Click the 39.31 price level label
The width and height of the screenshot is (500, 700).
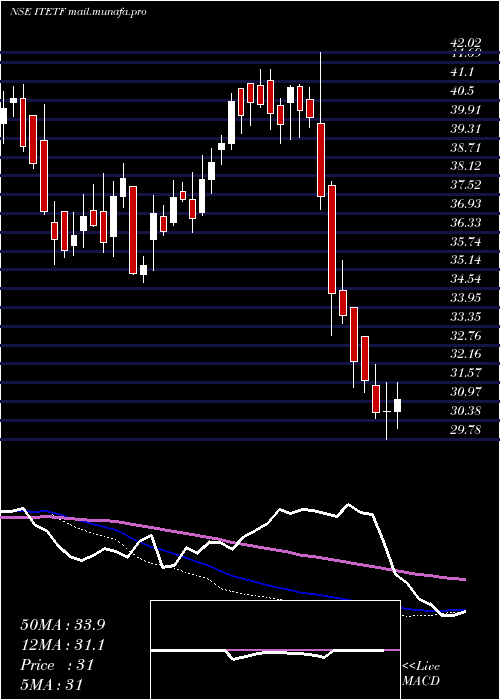466,129
